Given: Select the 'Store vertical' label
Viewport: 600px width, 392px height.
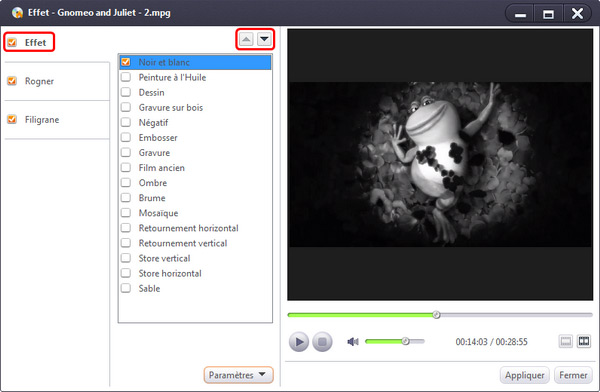Looking at the screenshot, I should (x=165, y=258).
